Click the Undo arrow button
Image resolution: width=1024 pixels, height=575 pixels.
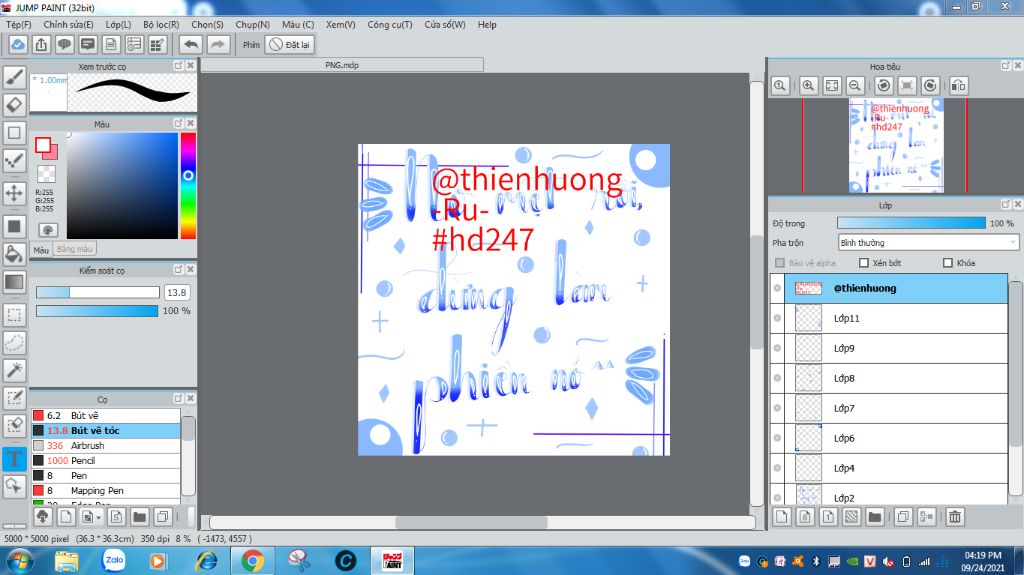[191, 44]
